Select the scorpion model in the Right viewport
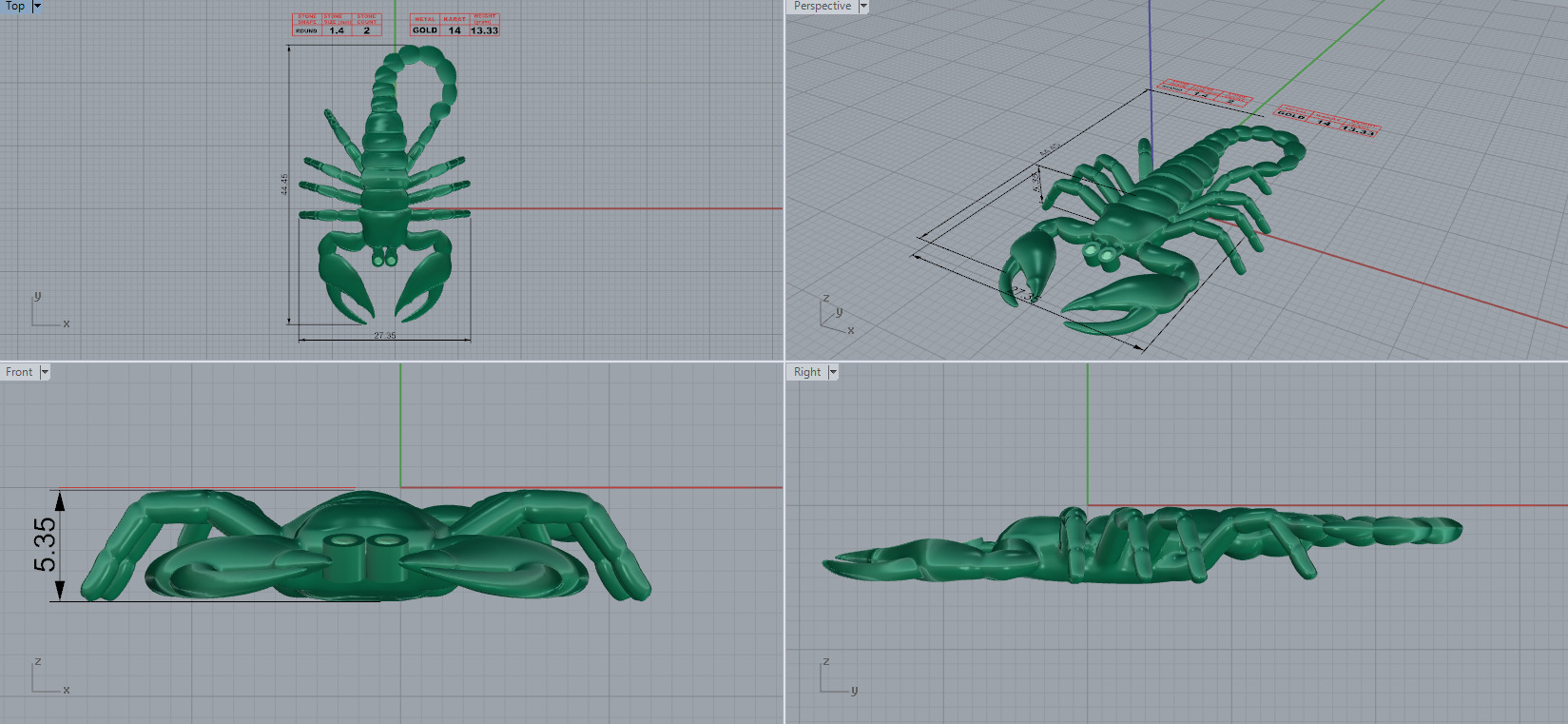 1141,547
